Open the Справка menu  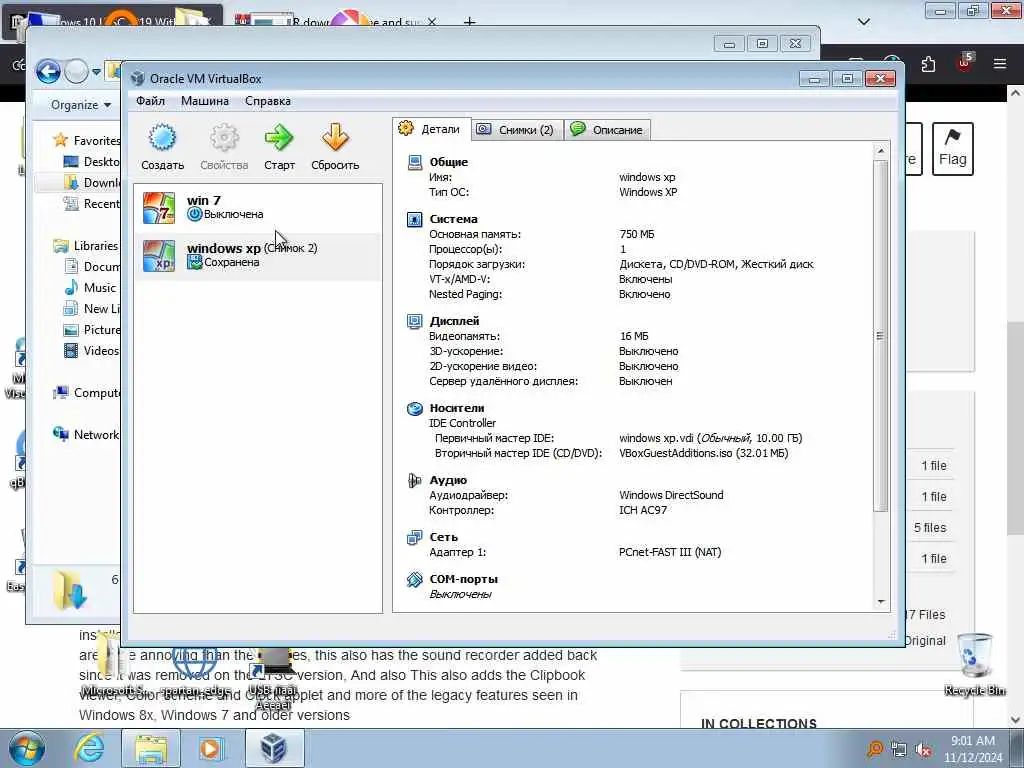pos(268,101)
